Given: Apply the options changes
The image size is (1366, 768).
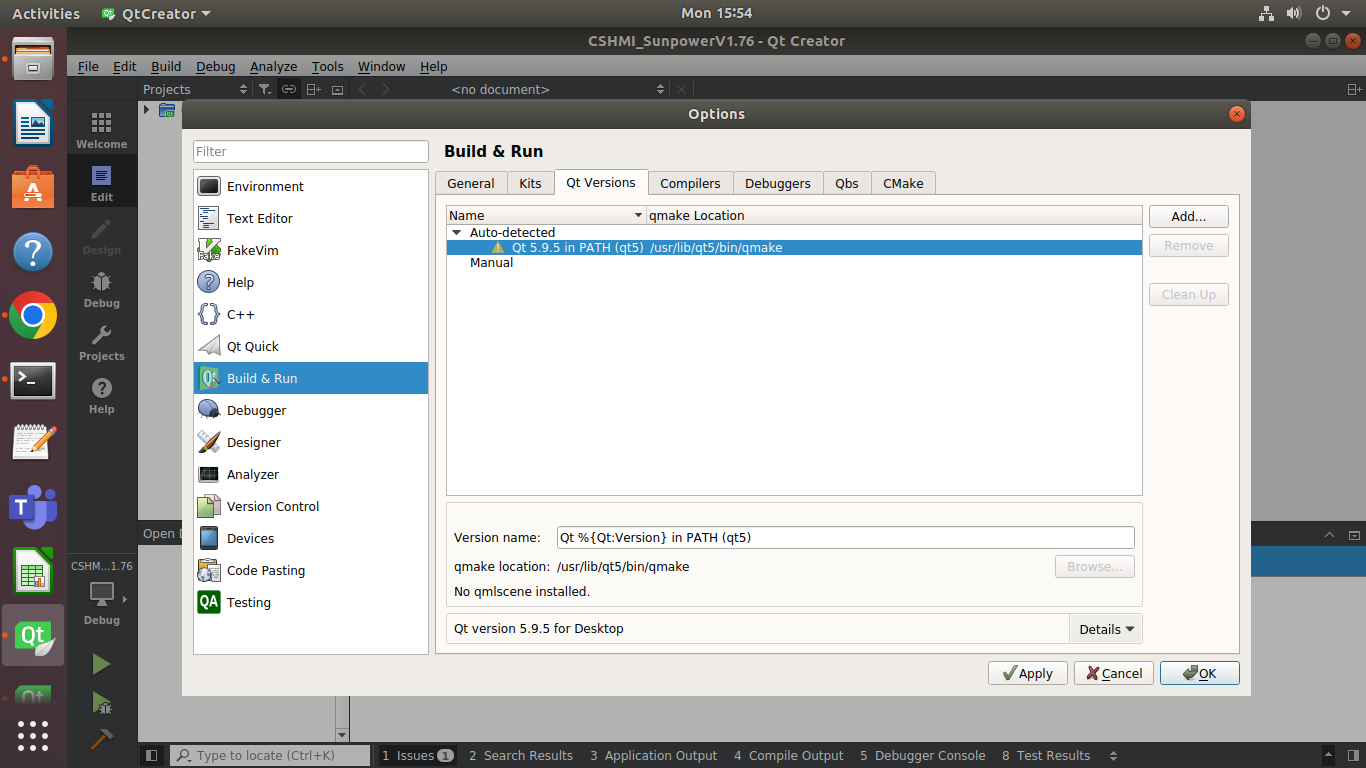Looking at the screenshot, I should tap(1027, 673).
